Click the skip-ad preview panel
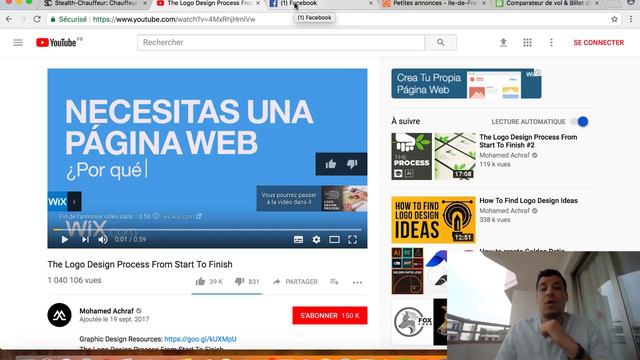This screenshot has width=640, height=360. 312,199
